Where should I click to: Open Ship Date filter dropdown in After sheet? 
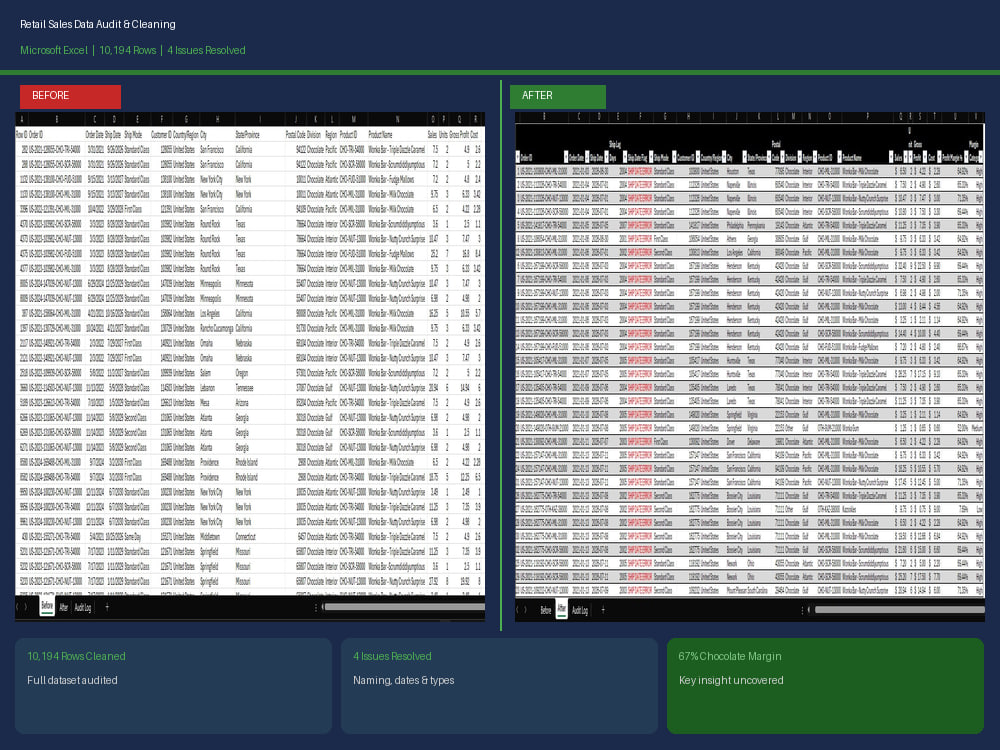[x=606, y=157]
